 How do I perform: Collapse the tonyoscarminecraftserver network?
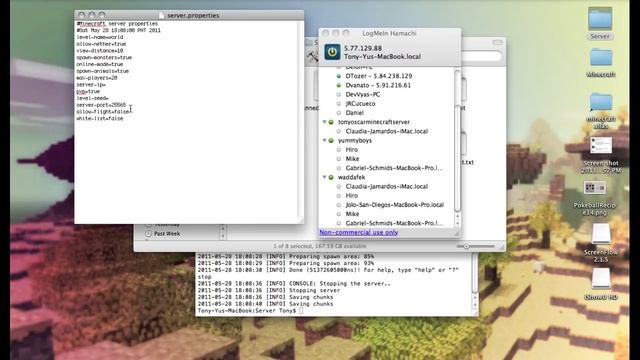(324, 122)
